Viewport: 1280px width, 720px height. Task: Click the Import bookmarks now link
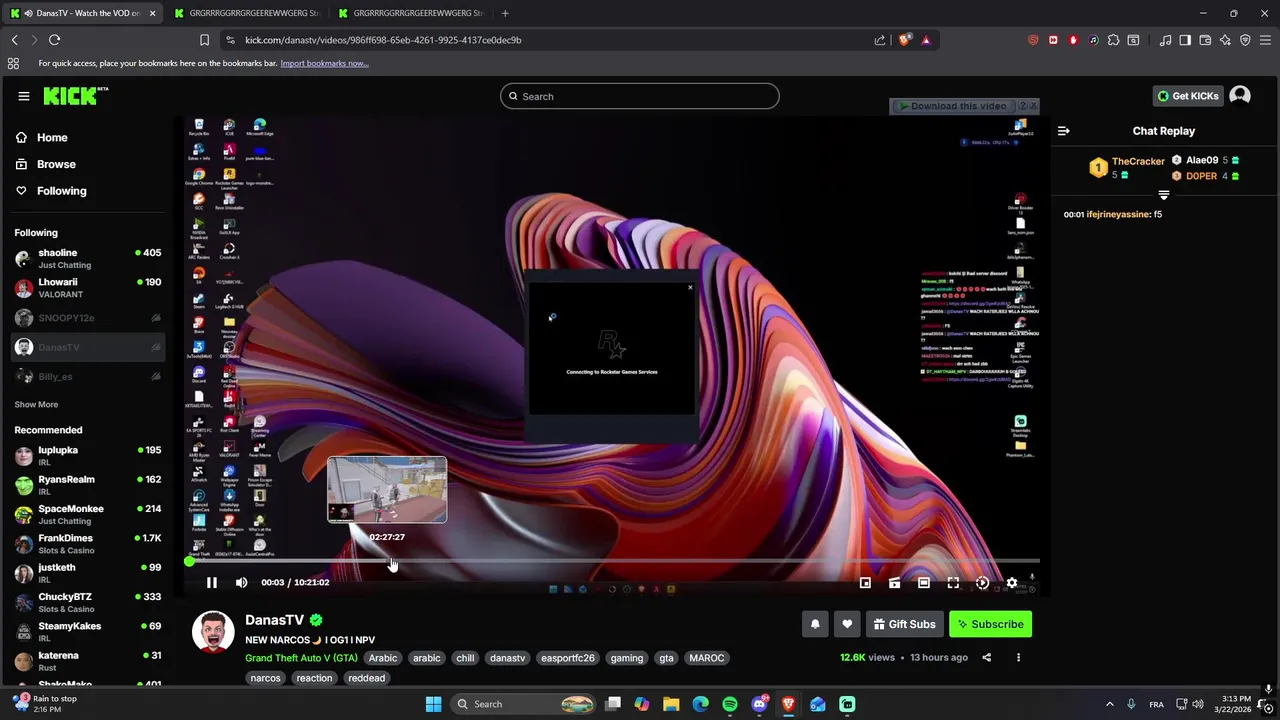click(x=324, y=63)
